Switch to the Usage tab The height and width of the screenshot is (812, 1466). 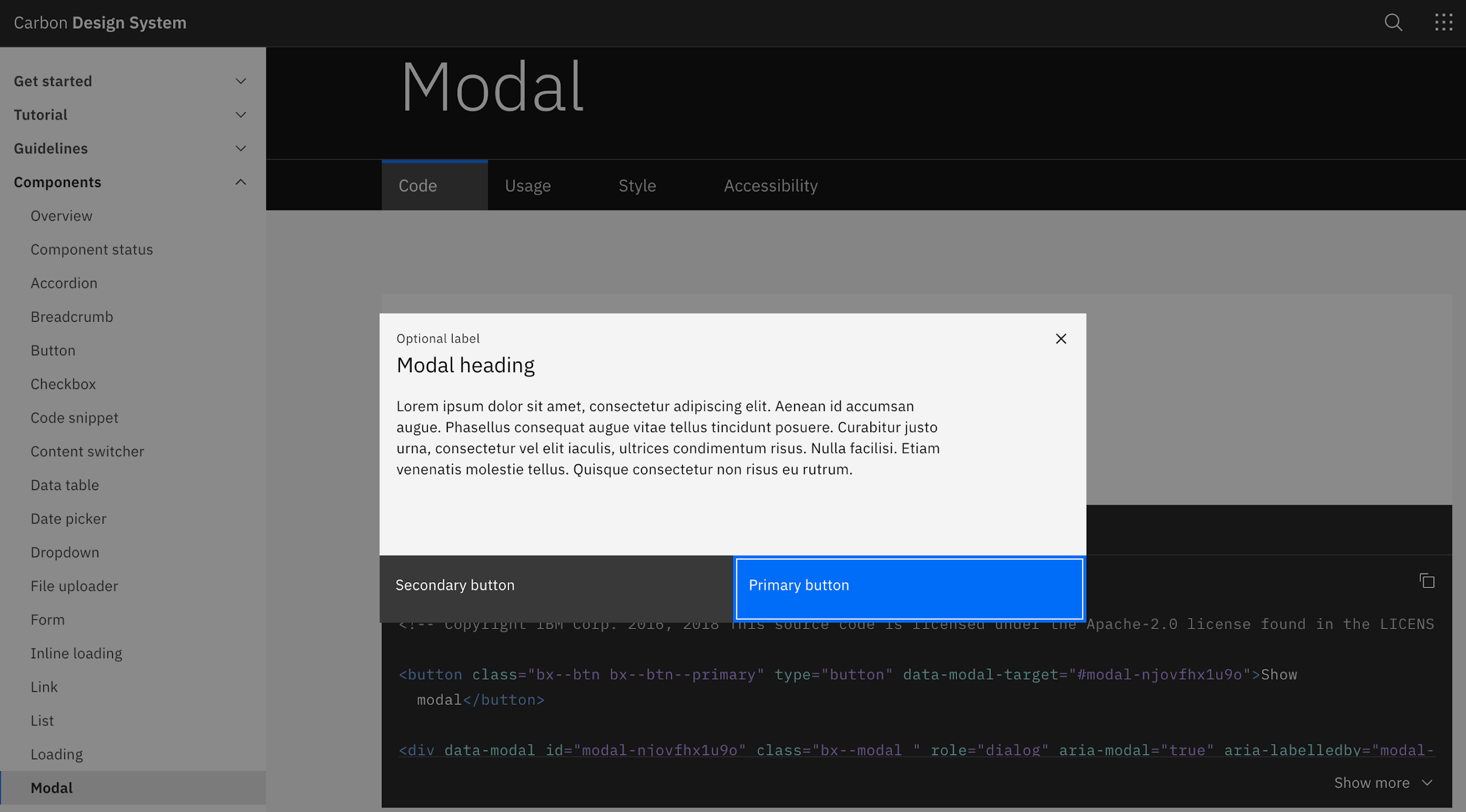coord(527,185)
